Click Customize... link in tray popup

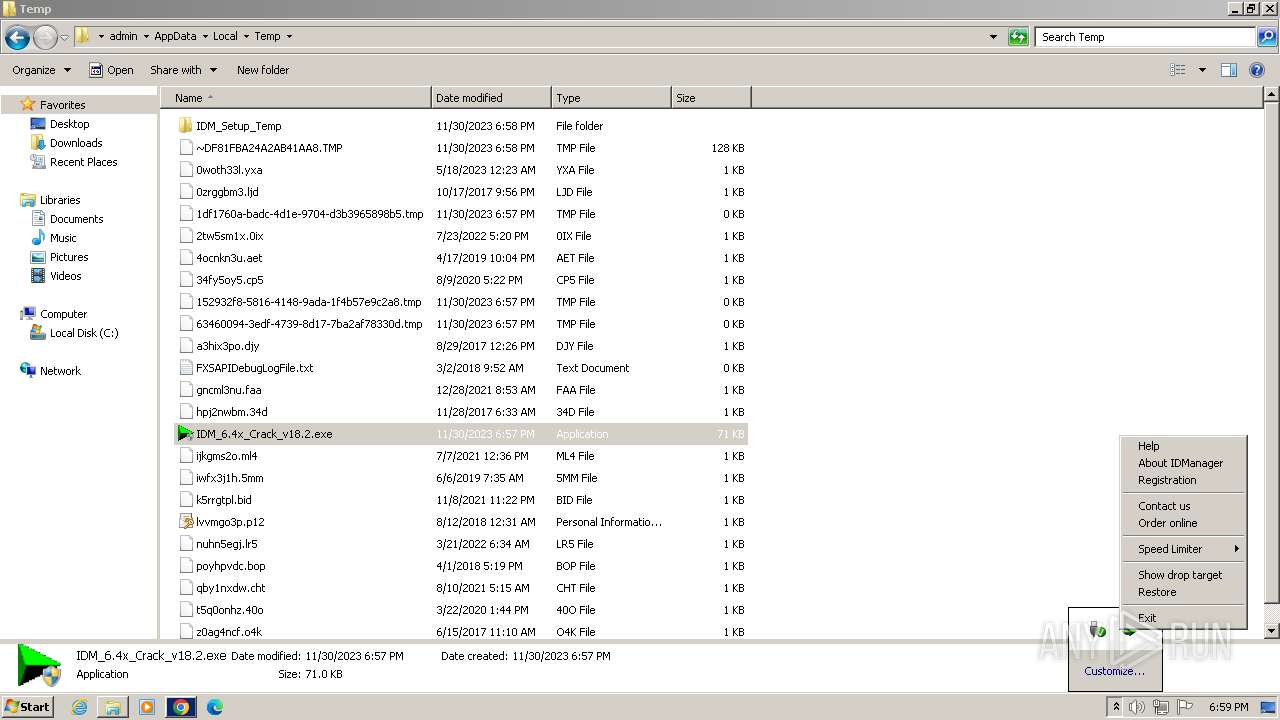[x=1114, y=671]
